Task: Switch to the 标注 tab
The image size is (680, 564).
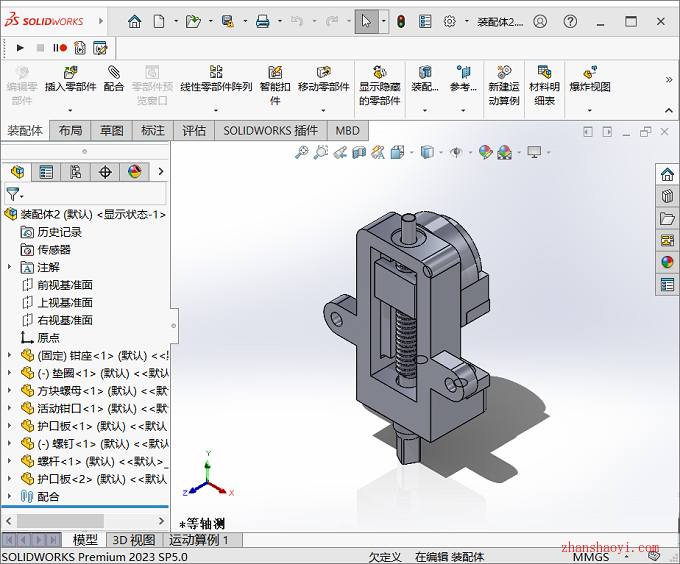Action: pos(153,130)
